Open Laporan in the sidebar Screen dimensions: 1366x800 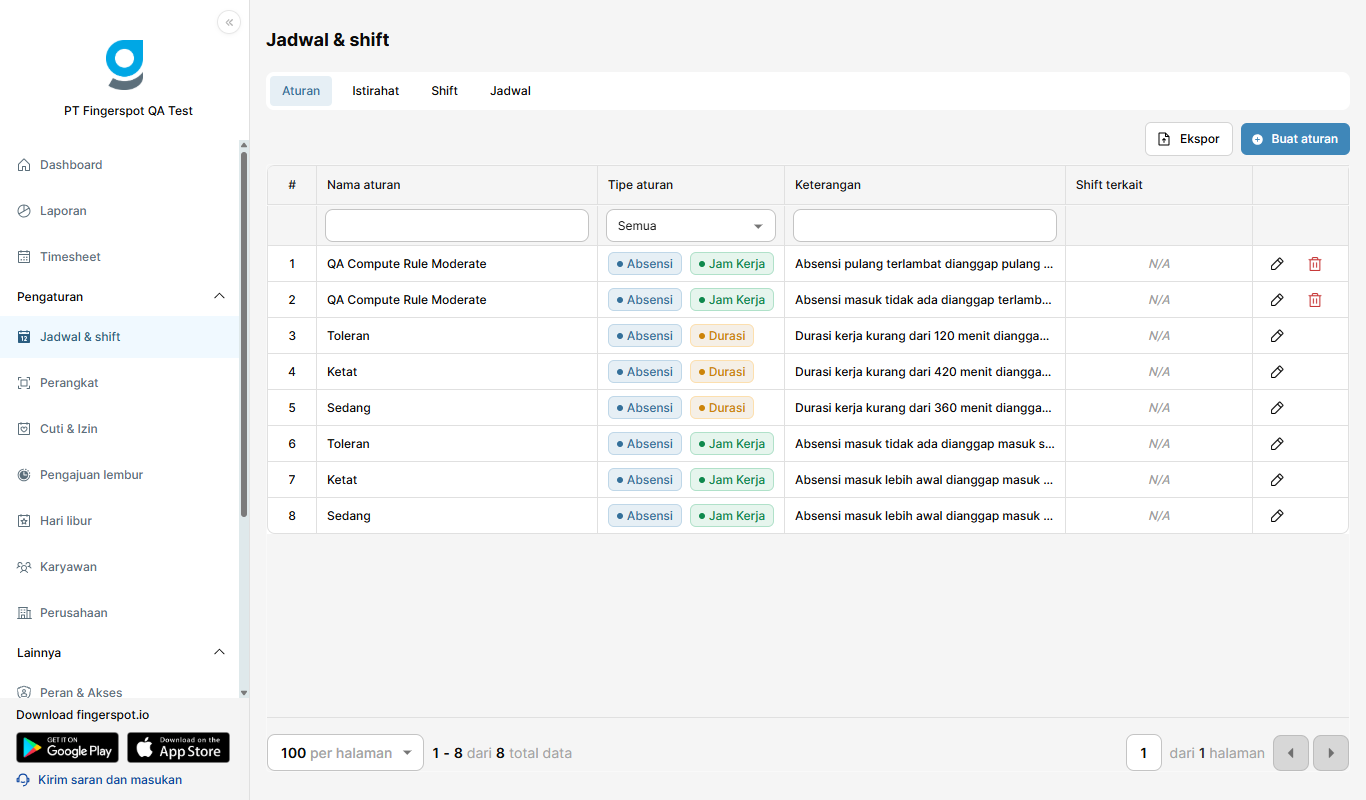coord(119,211)
